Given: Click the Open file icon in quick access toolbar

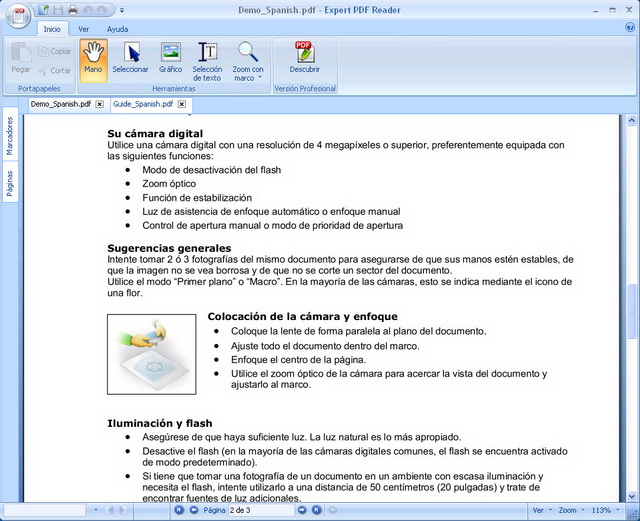Looking at the screenshot, I should 43,10.
